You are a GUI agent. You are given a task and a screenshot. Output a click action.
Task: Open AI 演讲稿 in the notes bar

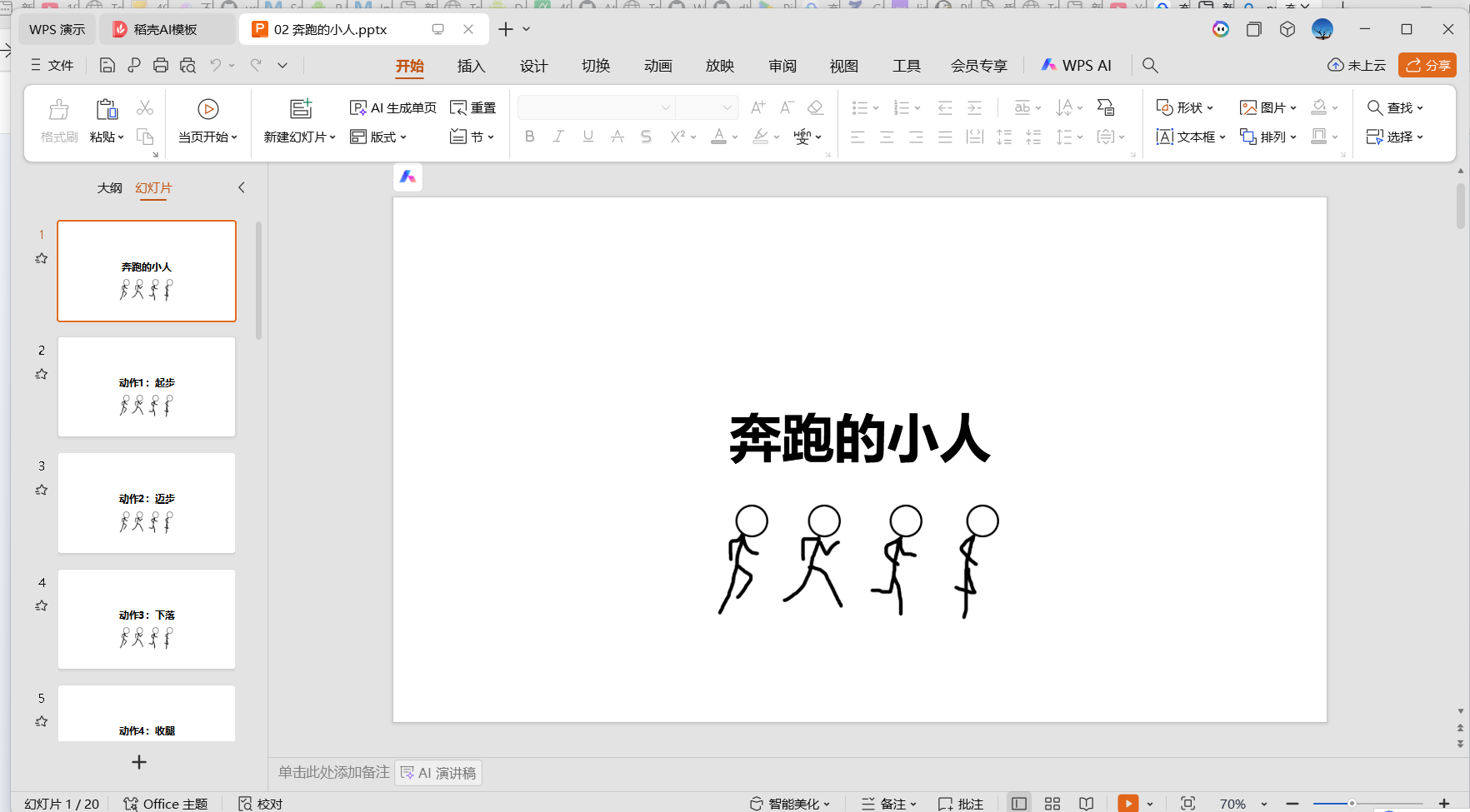(437, 773)
